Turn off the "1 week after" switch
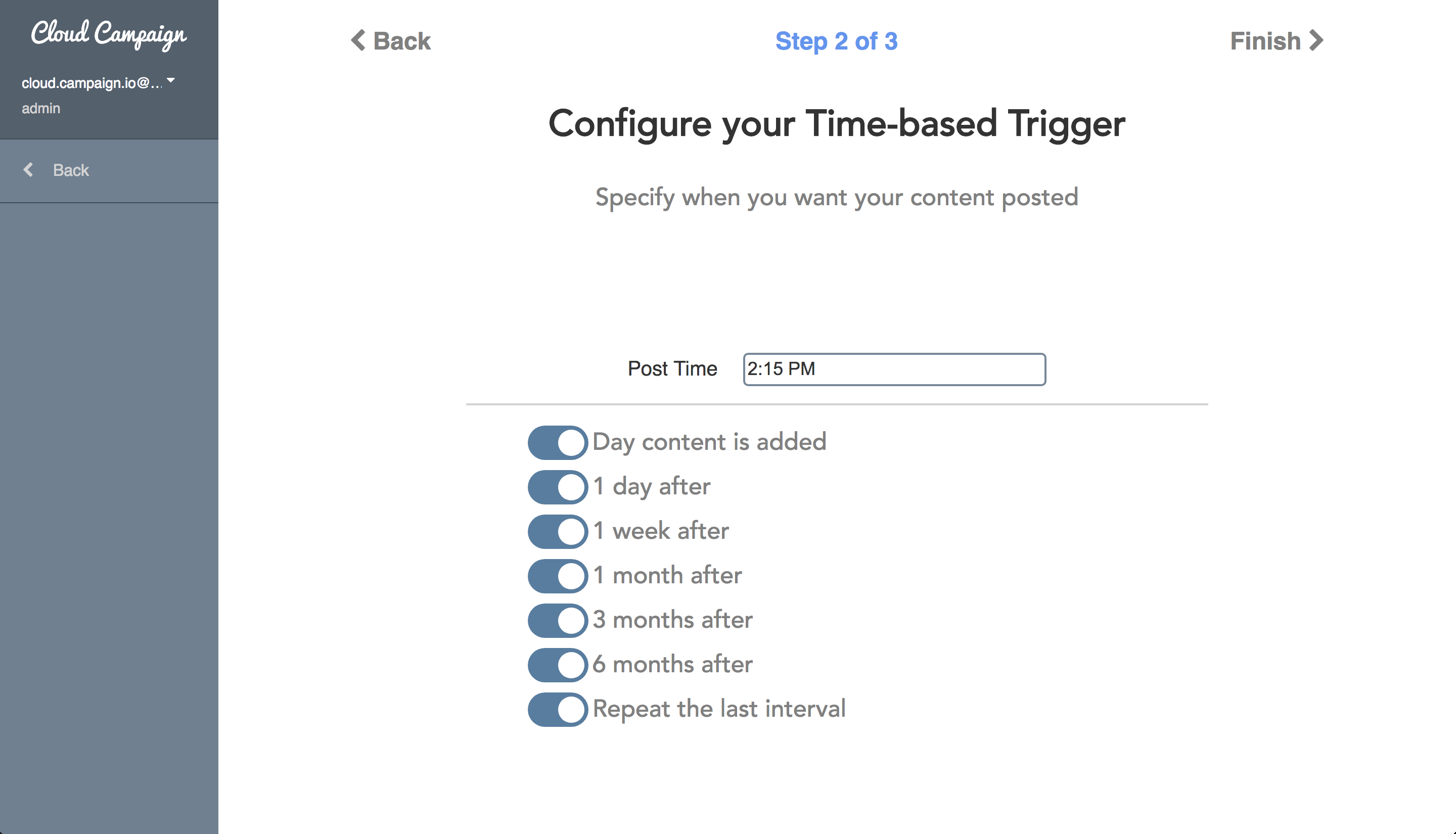The width and height of the screenshot is (1456, 834). (x=557, y=532)
